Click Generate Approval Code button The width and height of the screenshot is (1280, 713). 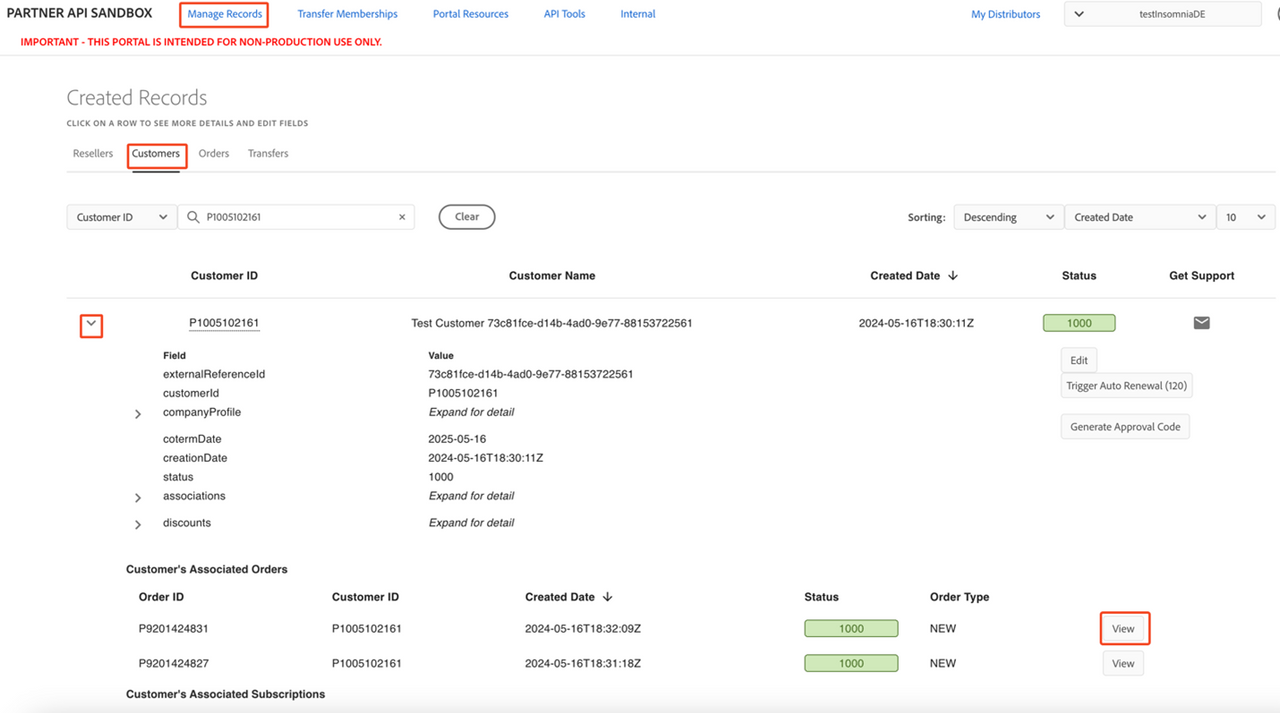pyautogui.click(x=1125, y=427)
